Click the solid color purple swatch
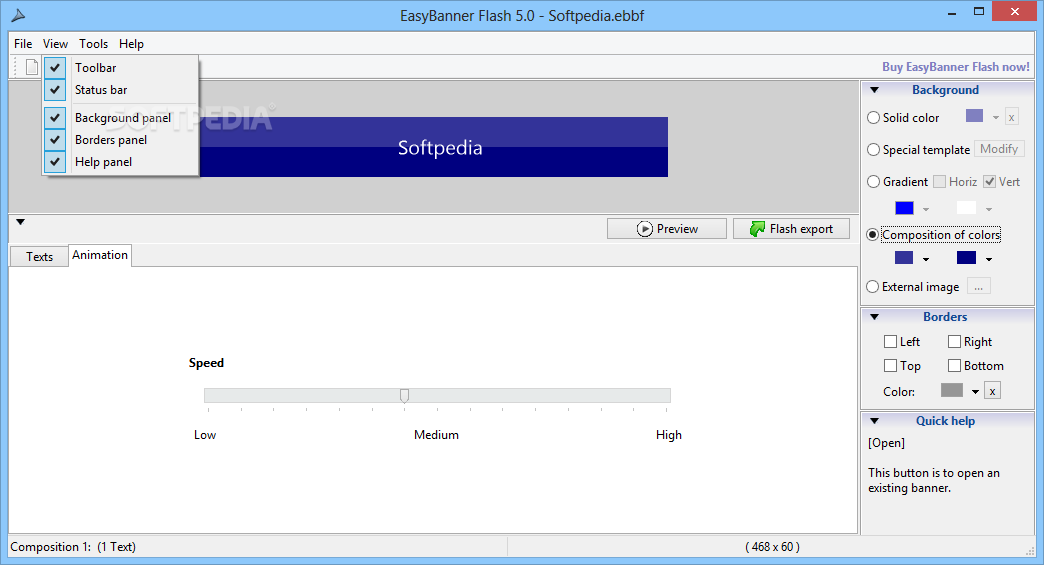 tap(974, 116)
